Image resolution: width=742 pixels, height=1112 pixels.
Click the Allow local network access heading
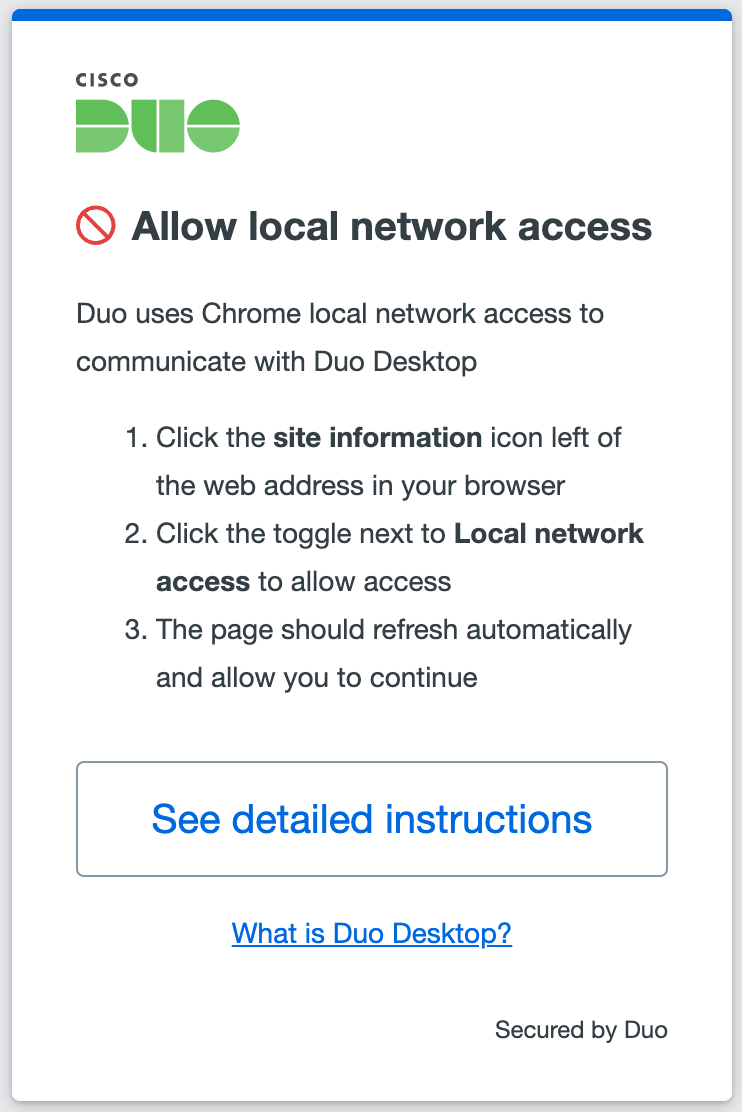pyautogui.click(x=392, y=227)
